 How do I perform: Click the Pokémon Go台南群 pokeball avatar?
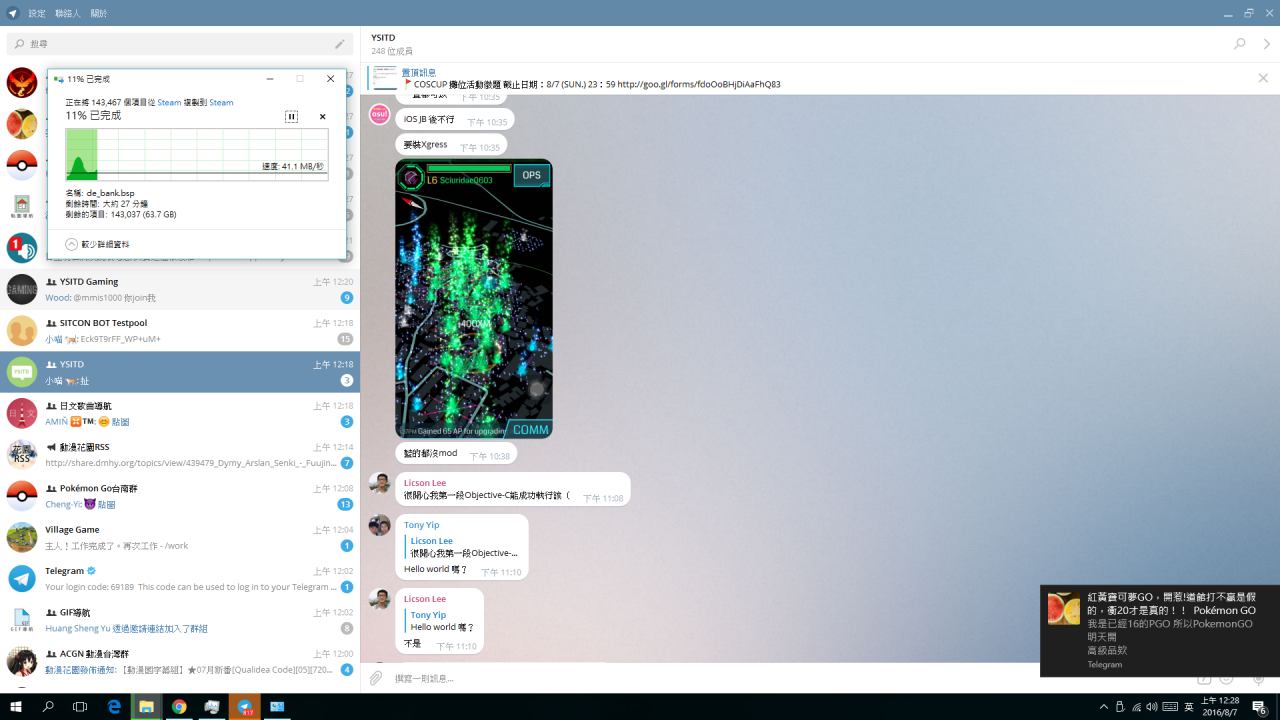pyautogui.click(x=22, y=496)
